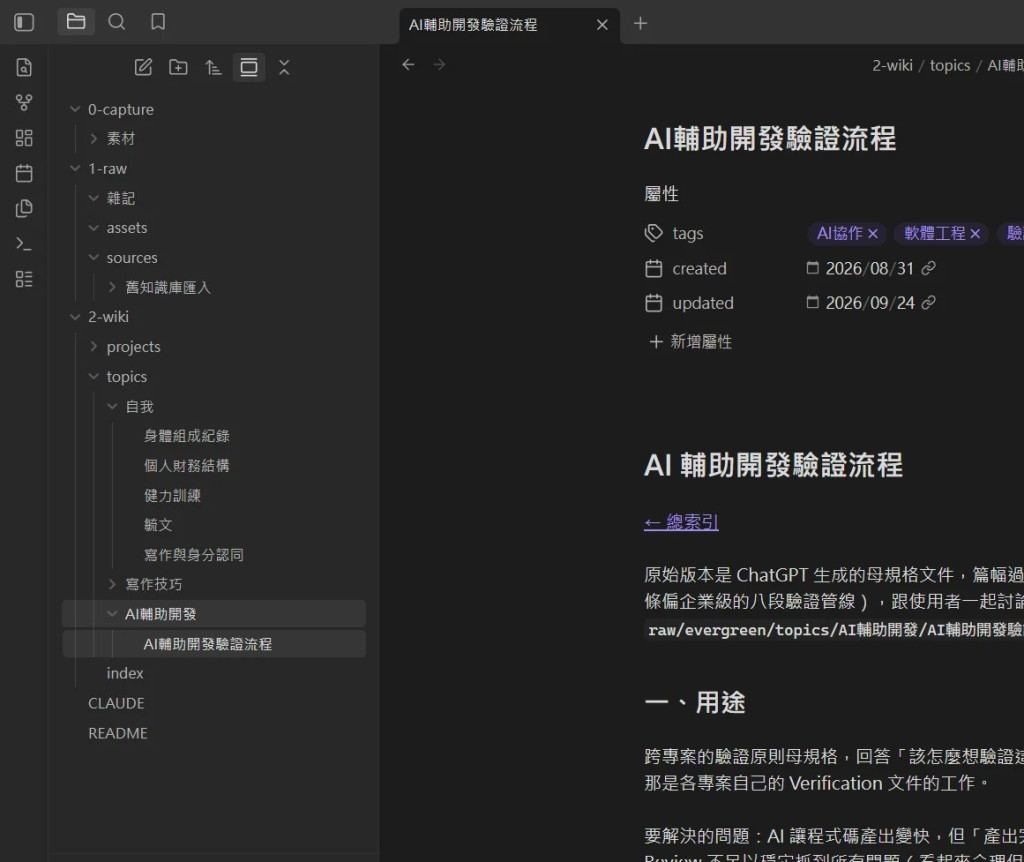Screen dimensions: 1024x862
Task: Collapse the 2-wiki folder
Action: pos(75,317)
